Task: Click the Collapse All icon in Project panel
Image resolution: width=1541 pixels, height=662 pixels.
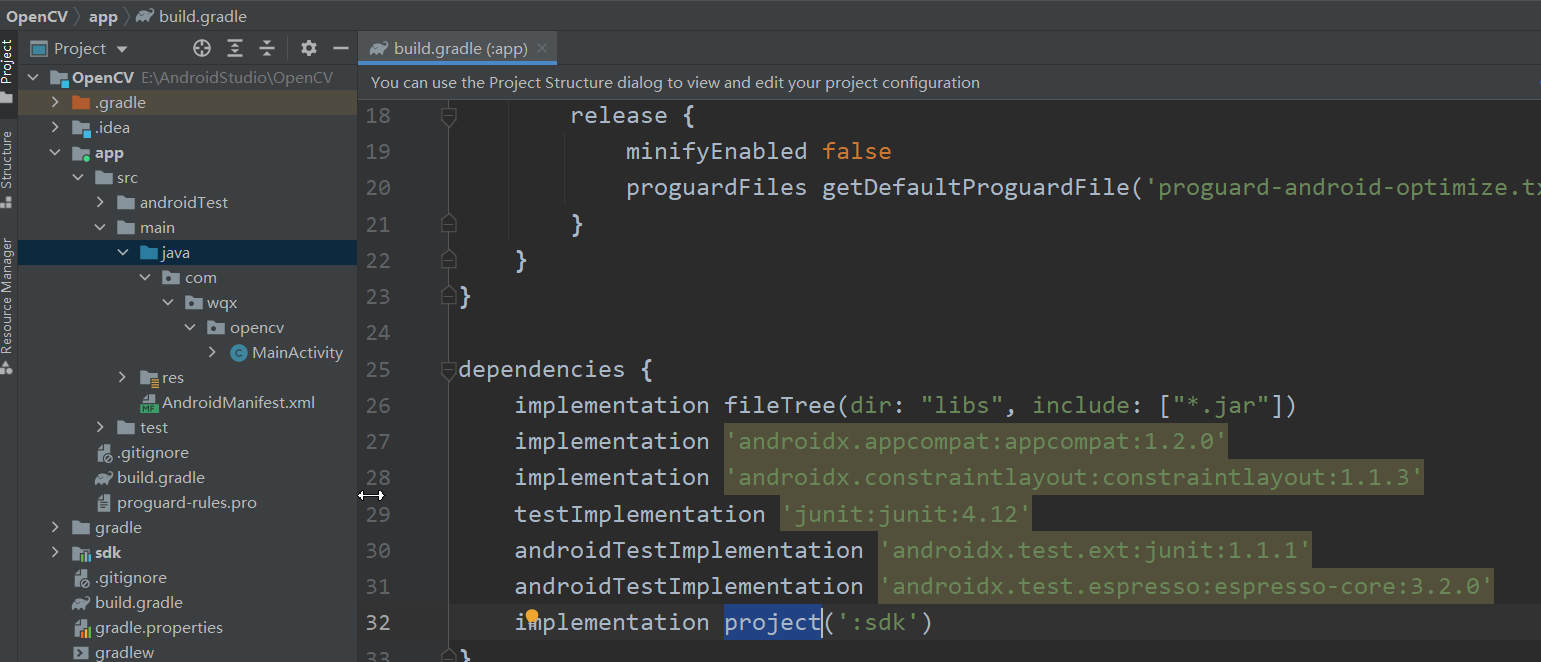Action: point(267,48)
